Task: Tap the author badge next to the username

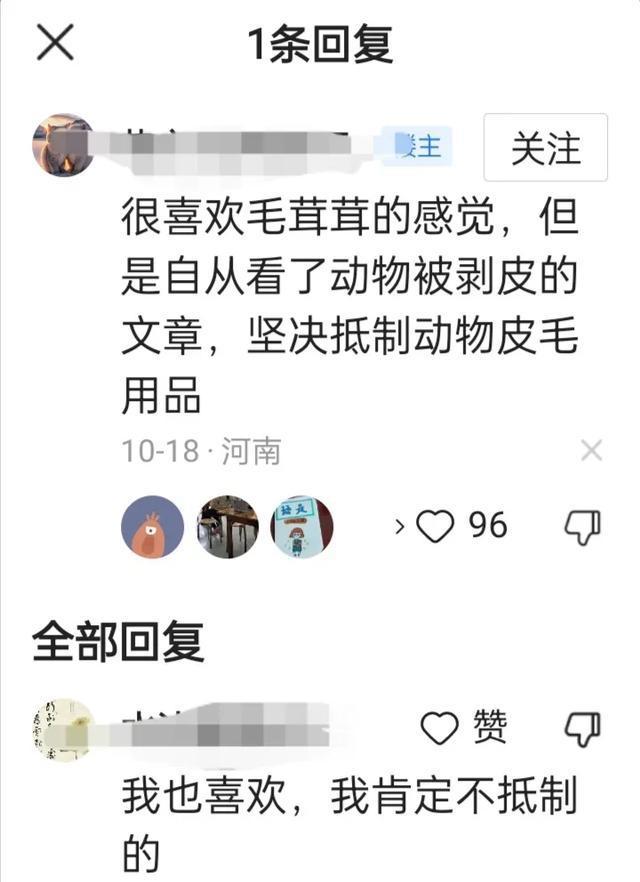Action: (x=418, y=147)
